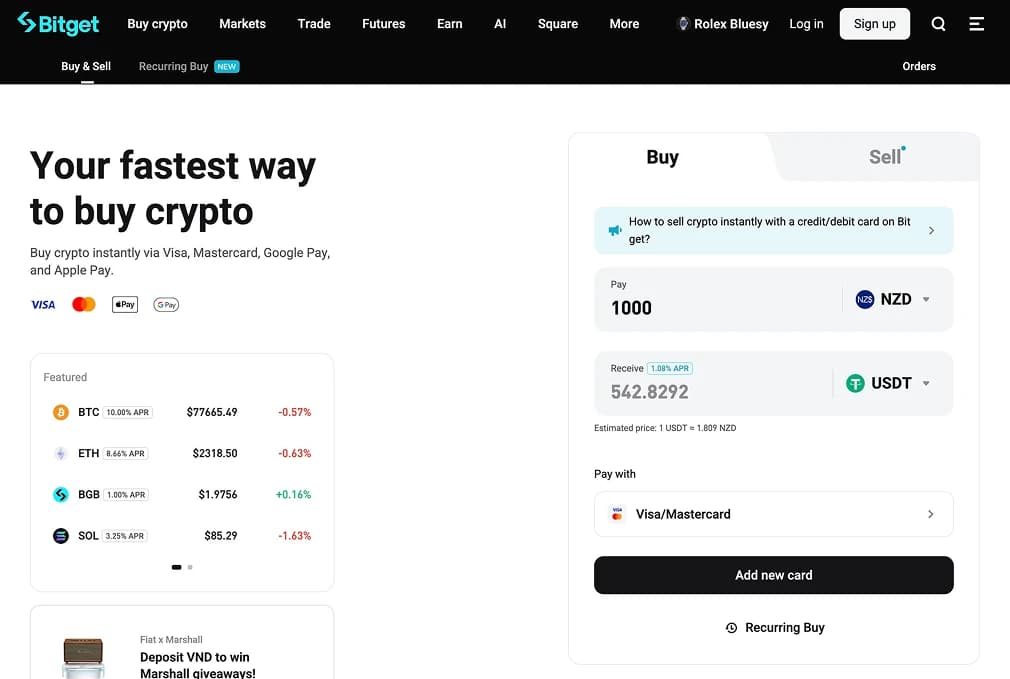The image size is (1010, 679).
Task: Open Recurring Buy sub-navigation tab
Action: pos(174,66)
